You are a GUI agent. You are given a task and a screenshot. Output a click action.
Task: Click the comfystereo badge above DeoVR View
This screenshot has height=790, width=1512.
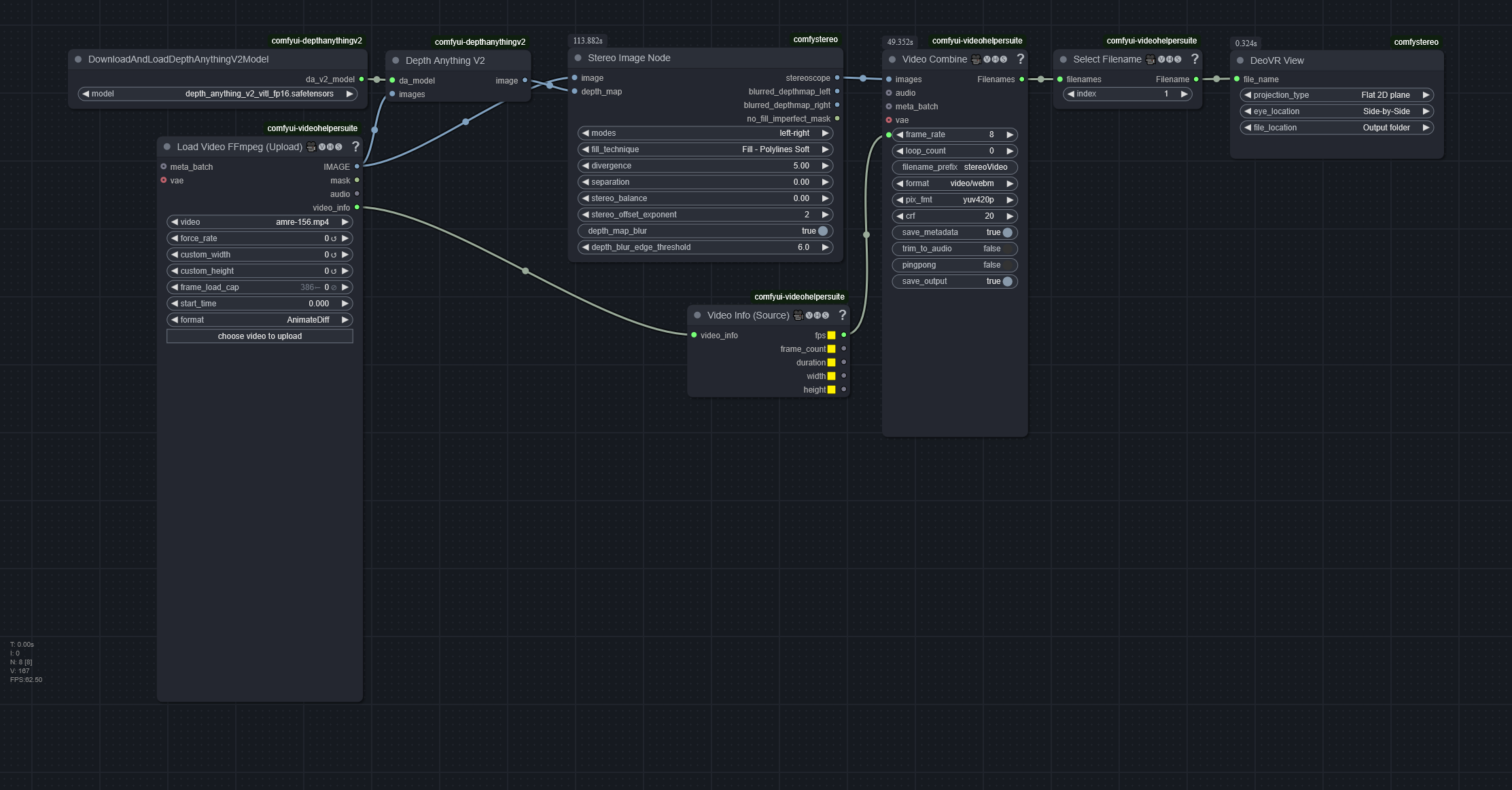pyautogui.click(x=1416, y=42)
